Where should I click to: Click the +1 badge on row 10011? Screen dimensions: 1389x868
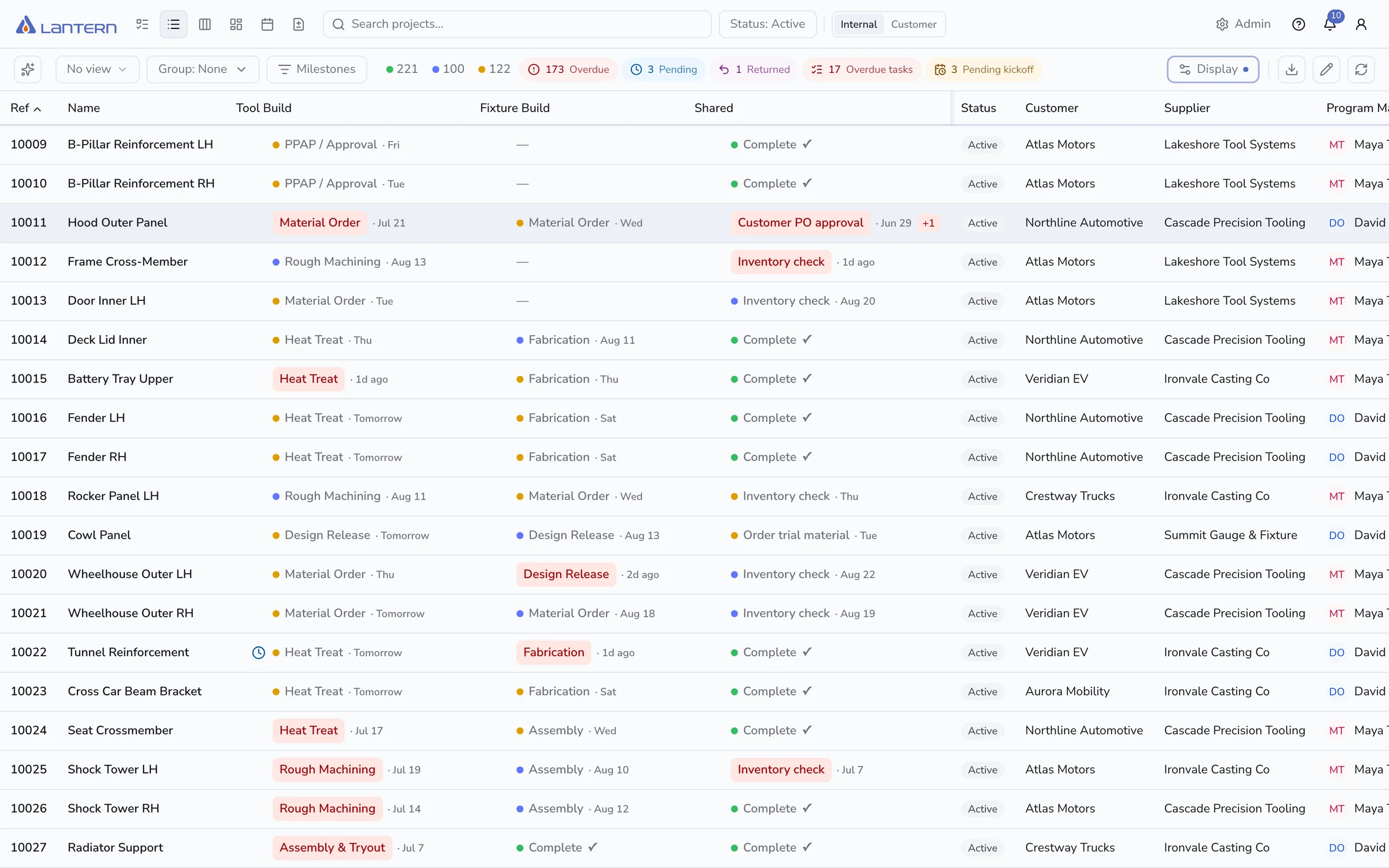pyautogui.click(x=928, y=223)
